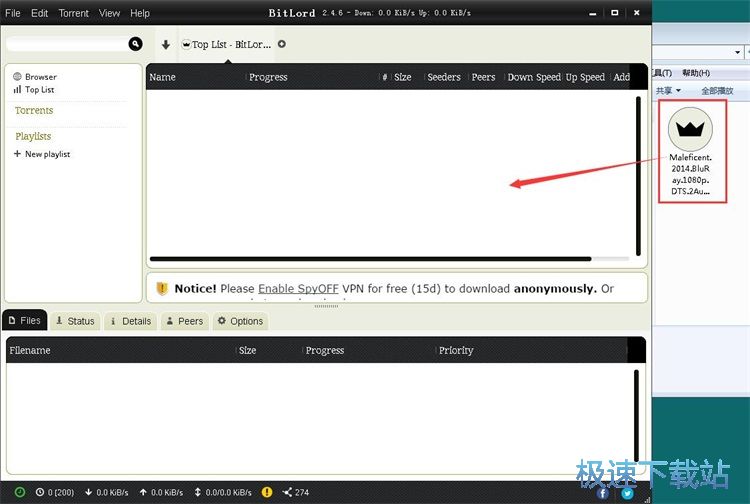The image size is (750, 504).
Task: Click the torrent list vertical scrollbar
Action: [638, 176]
